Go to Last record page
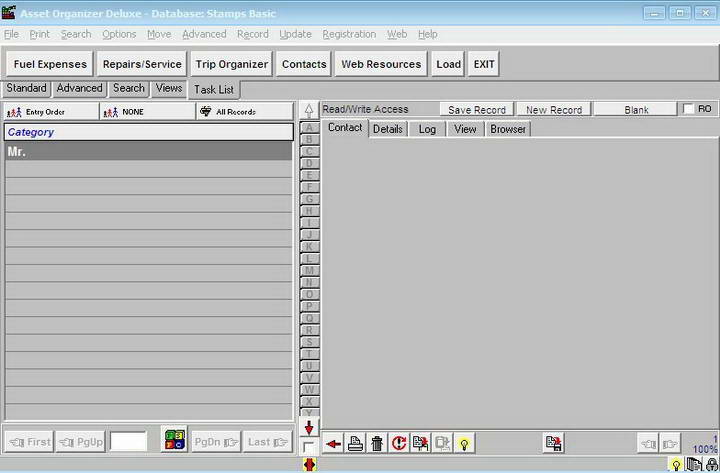This screenshot has width=720, height=473. [x=268, y=442]
